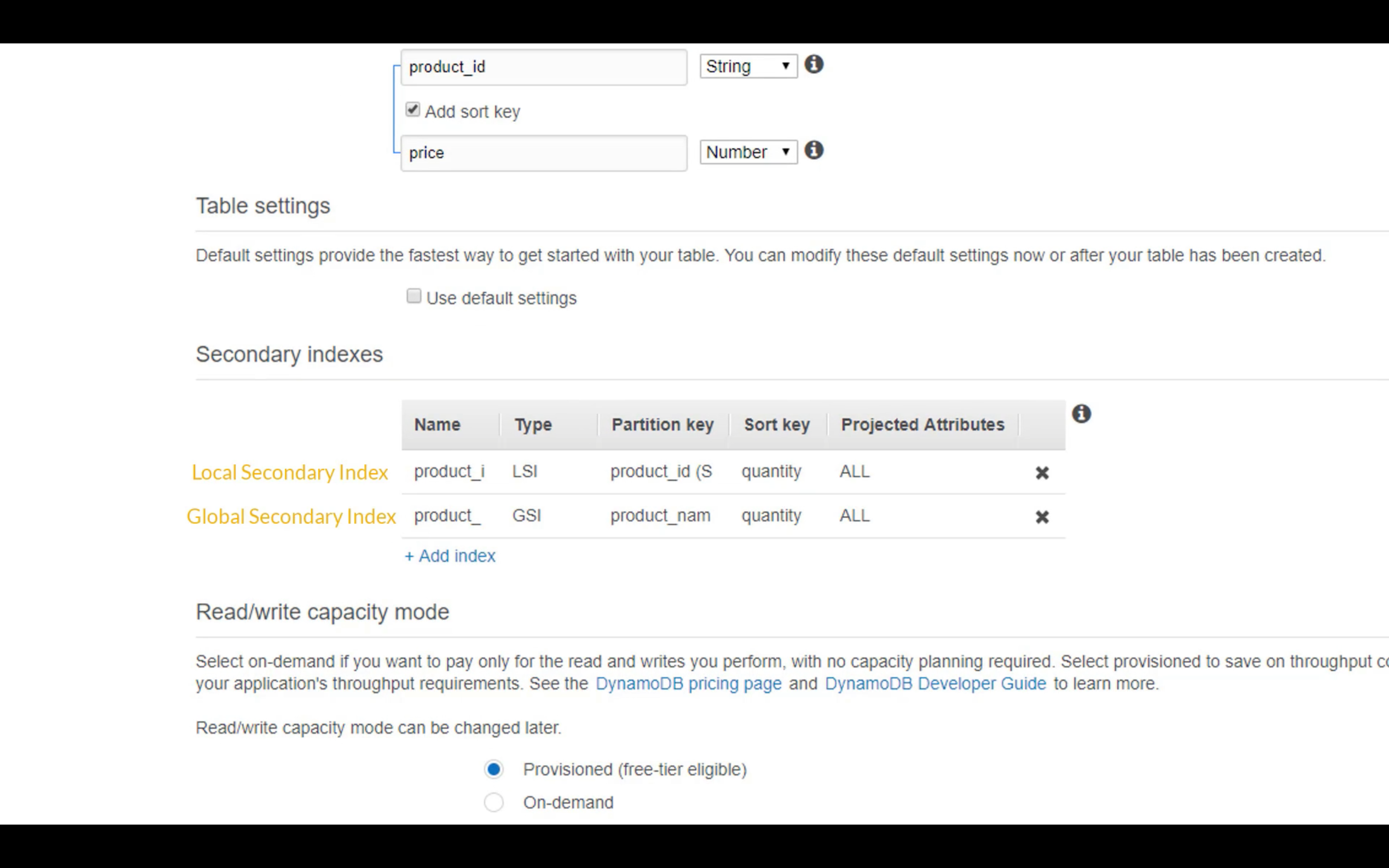The image size is (1389, 868).
Task: Open DynamoDB Developer Guide link
Action: pyautogui.click(x=935, y=684)
